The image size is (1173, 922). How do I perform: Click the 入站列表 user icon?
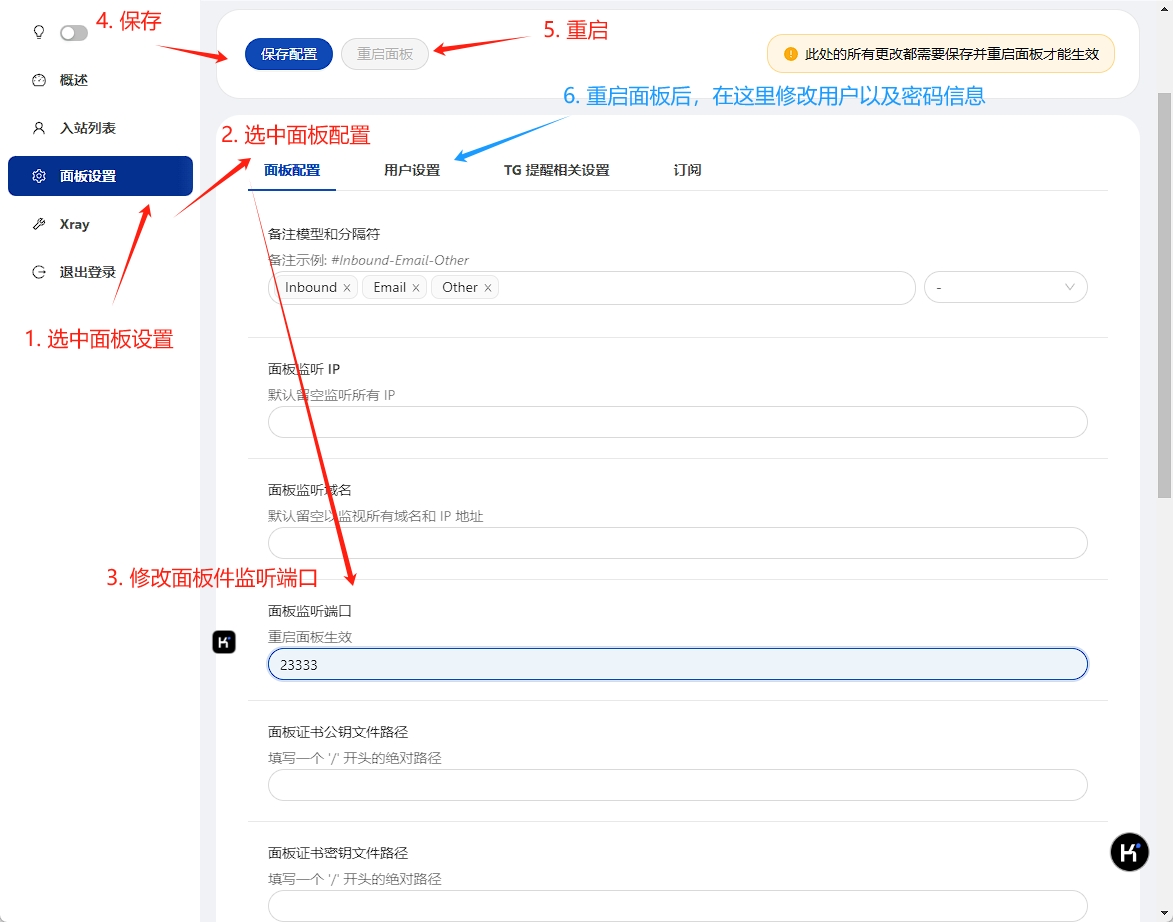[39, 128]
